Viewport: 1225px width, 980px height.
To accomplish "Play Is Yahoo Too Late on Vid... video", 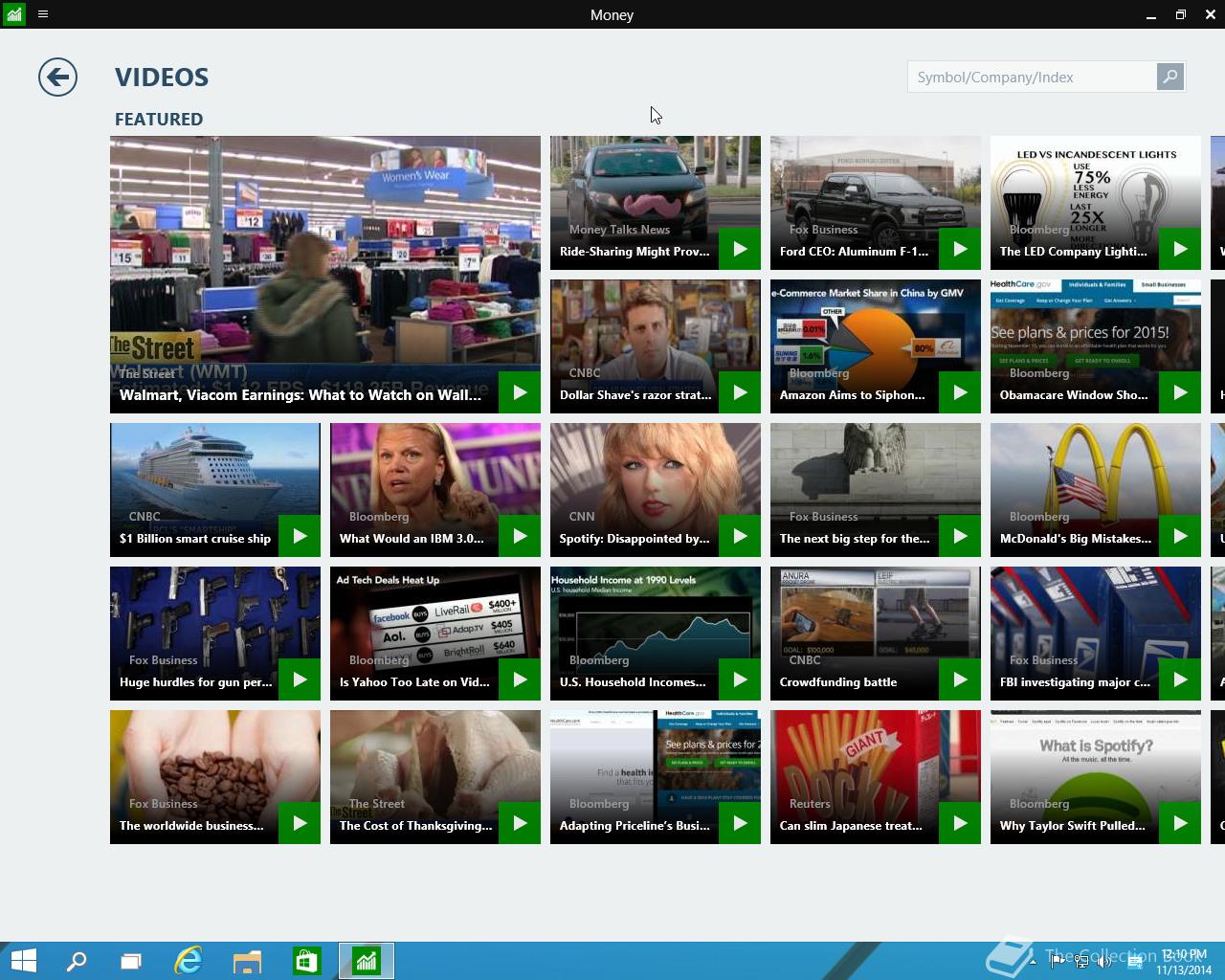I will pyautogui.click(x=520, y=679).
